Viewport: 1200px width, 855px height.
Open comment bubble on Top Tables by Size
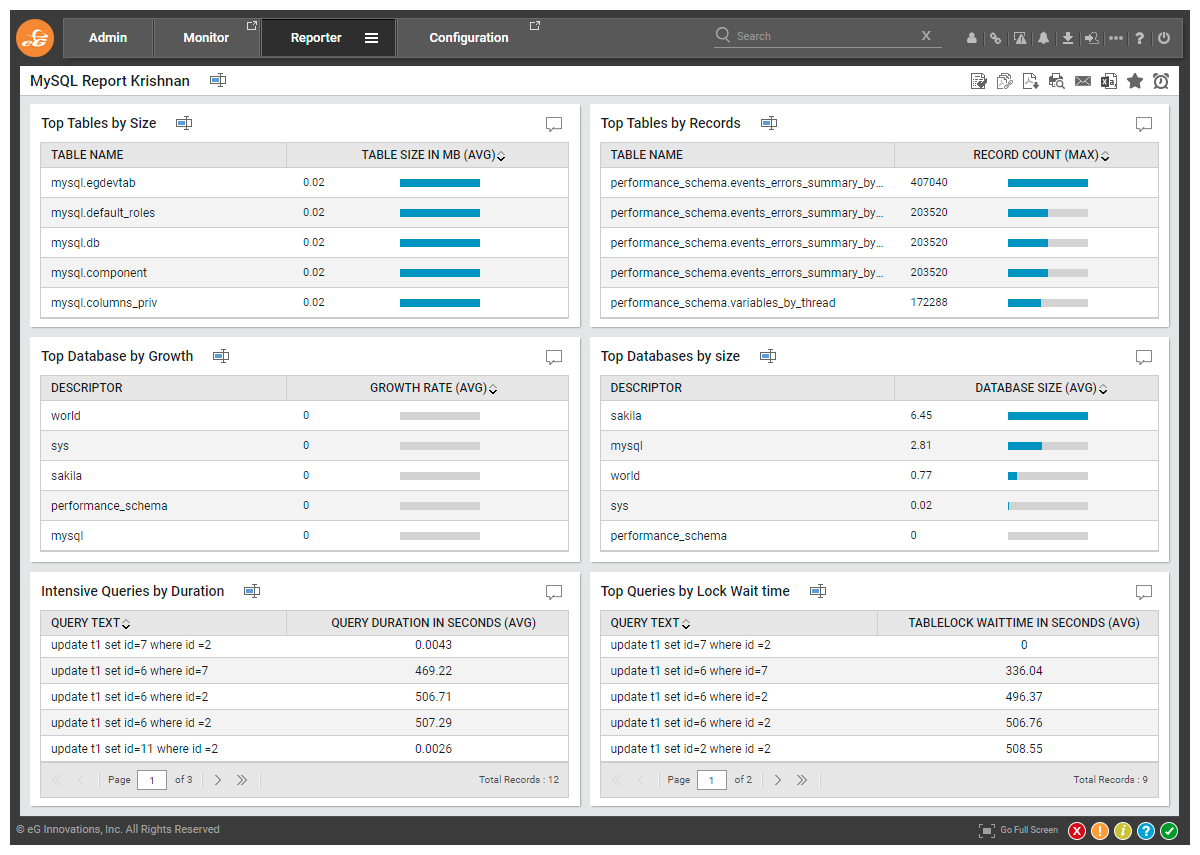click(554, 124)
